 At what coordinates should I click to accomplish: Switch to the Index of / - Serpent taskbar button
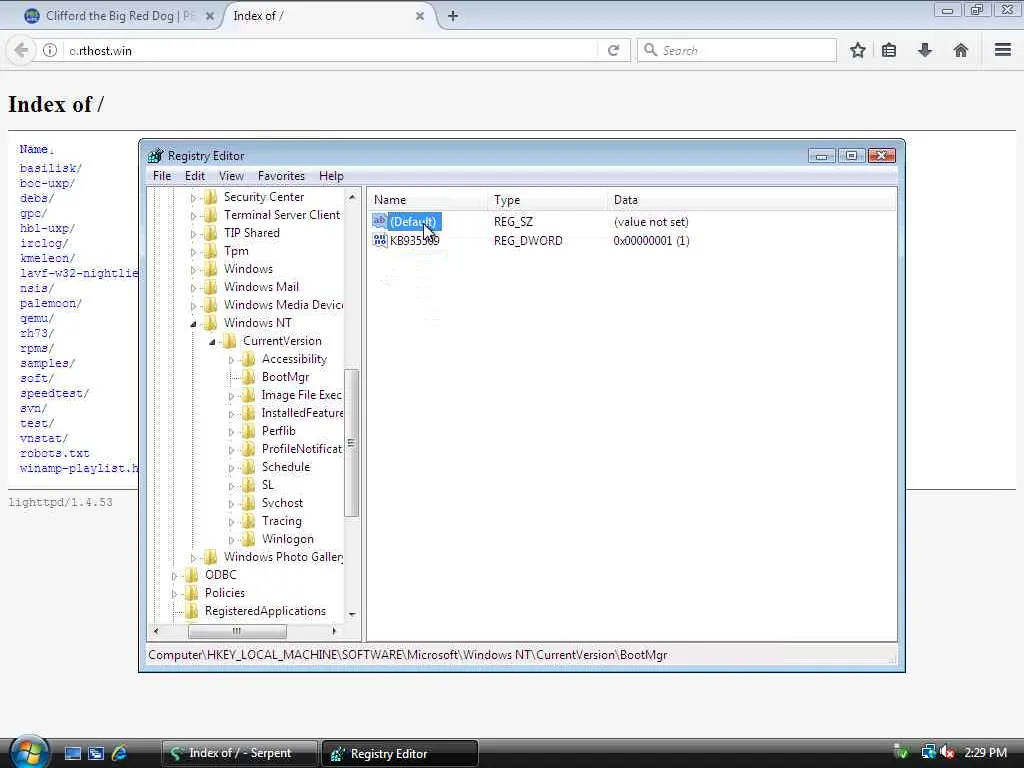[239, 753]
